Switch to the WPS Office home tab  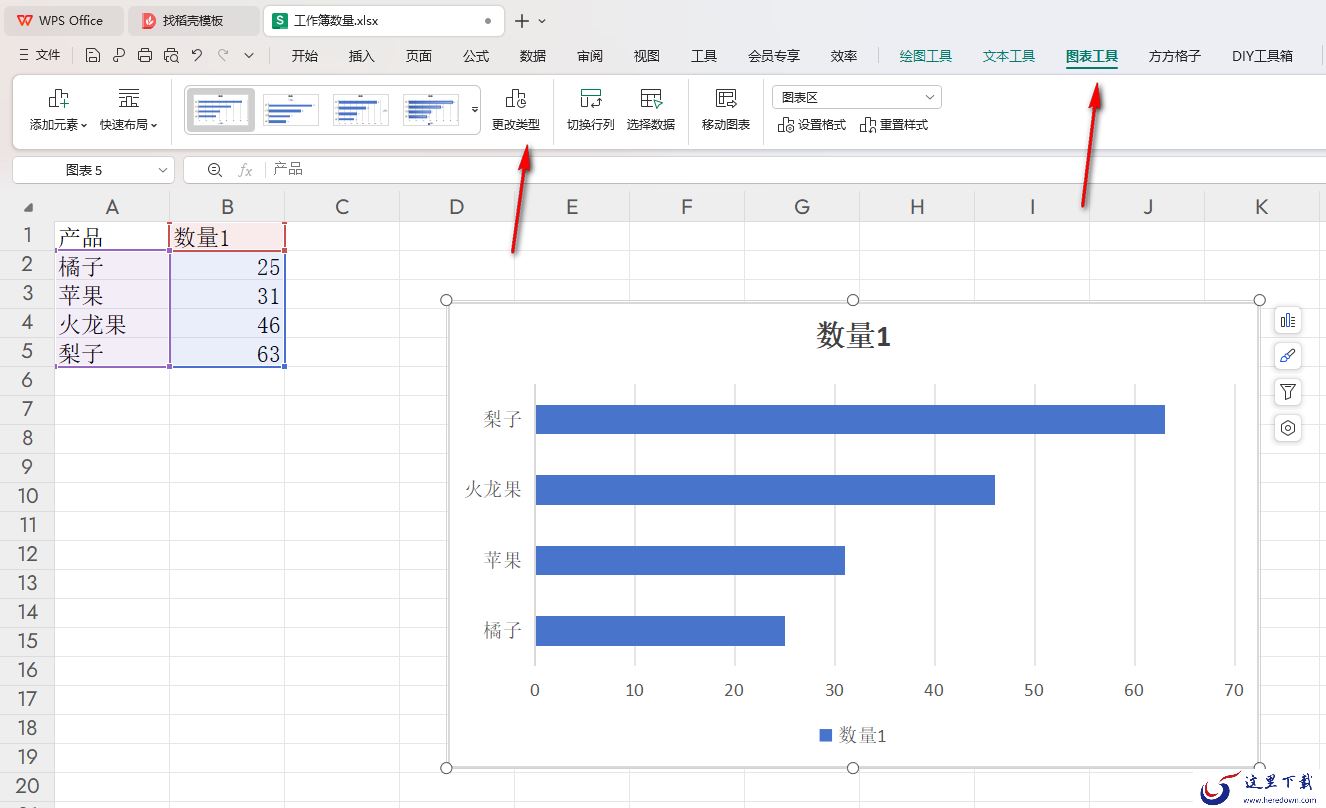click(62, 20)
